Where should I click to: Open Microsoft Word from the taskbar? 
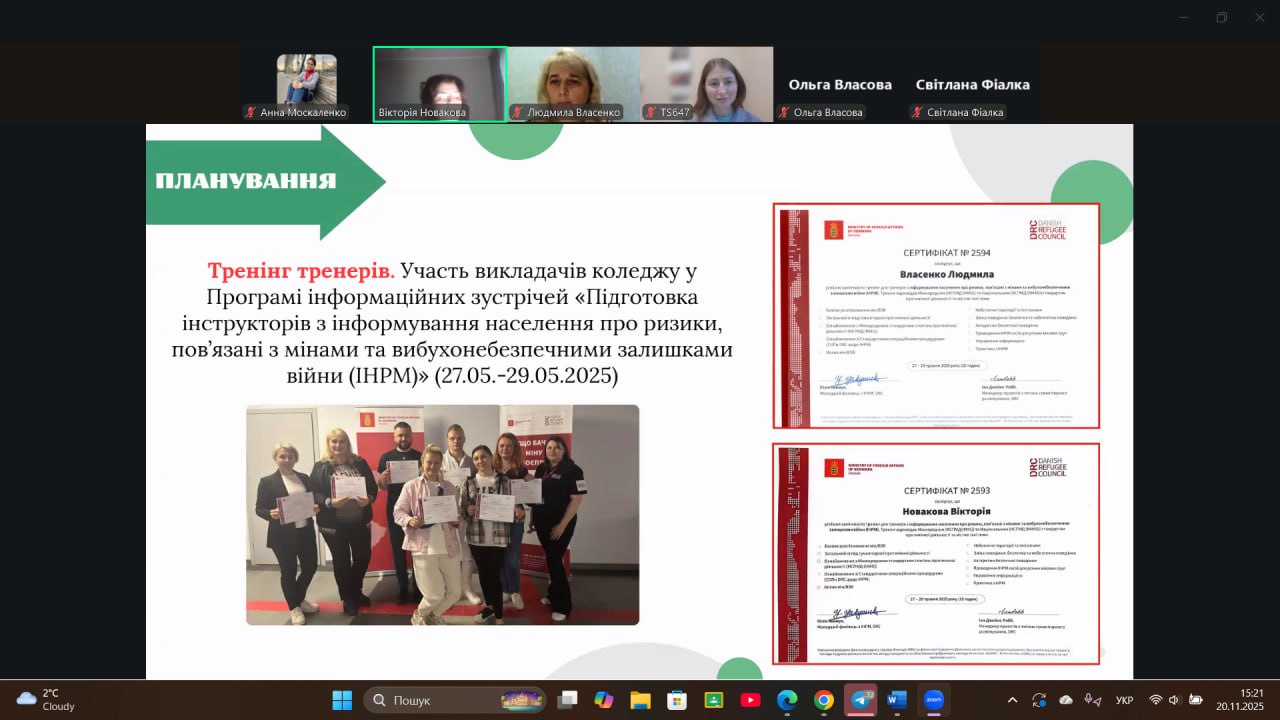[x=897, y=700]
